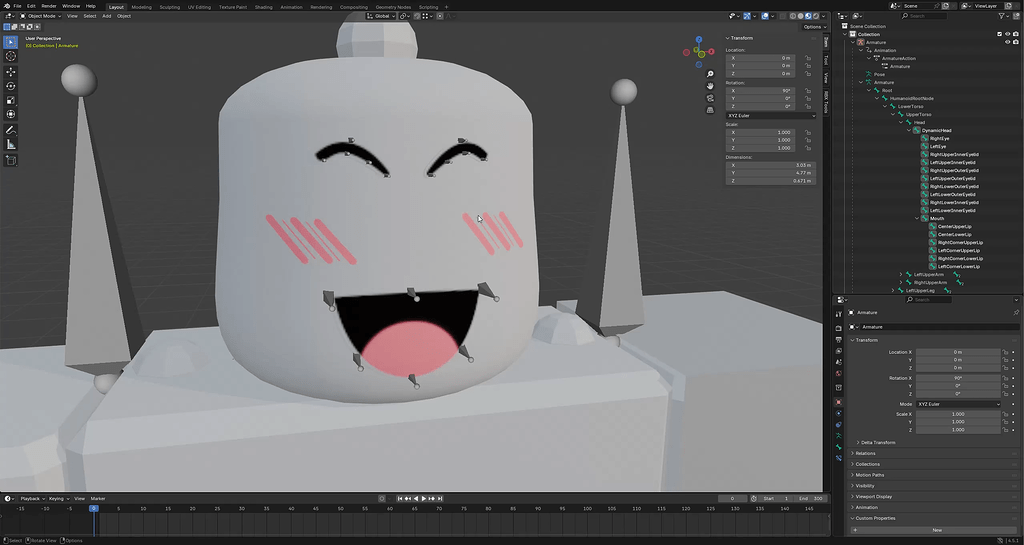The height and width of the screenshot is (545, 1024).
Task: Select the Measure tool
Action: (x=10, y=145)
